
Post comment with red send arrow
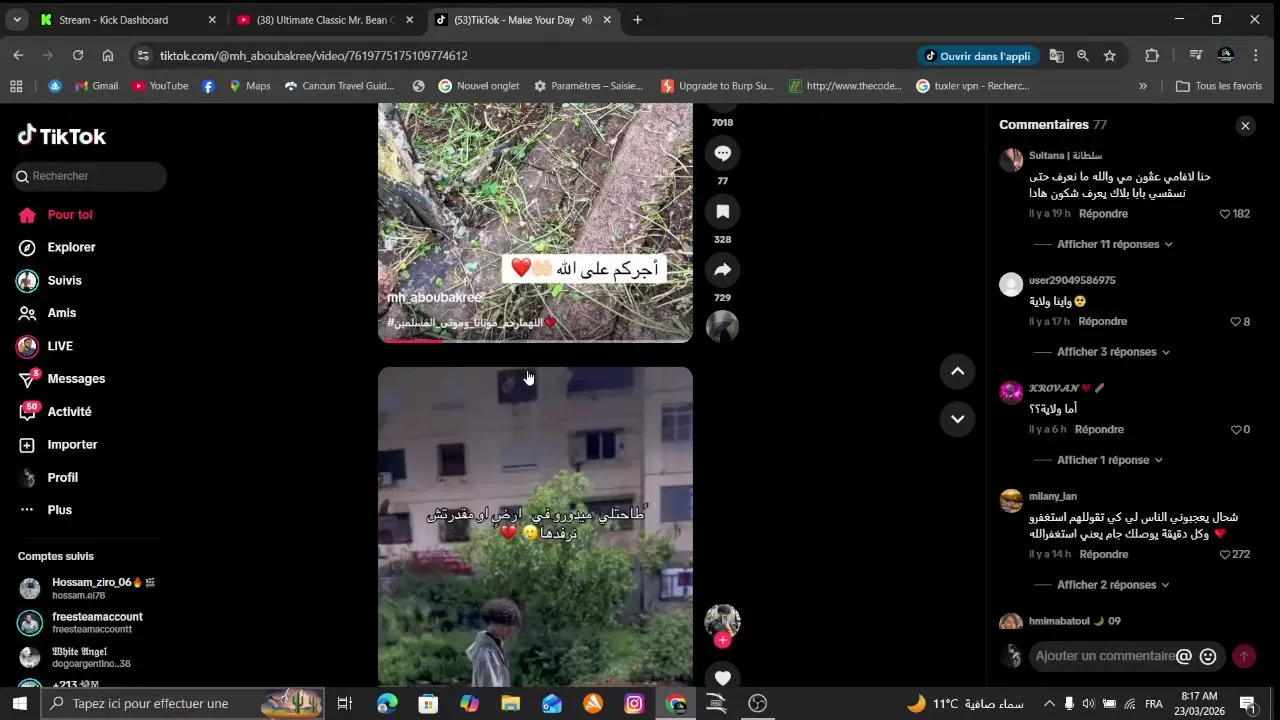point(1243,656)
